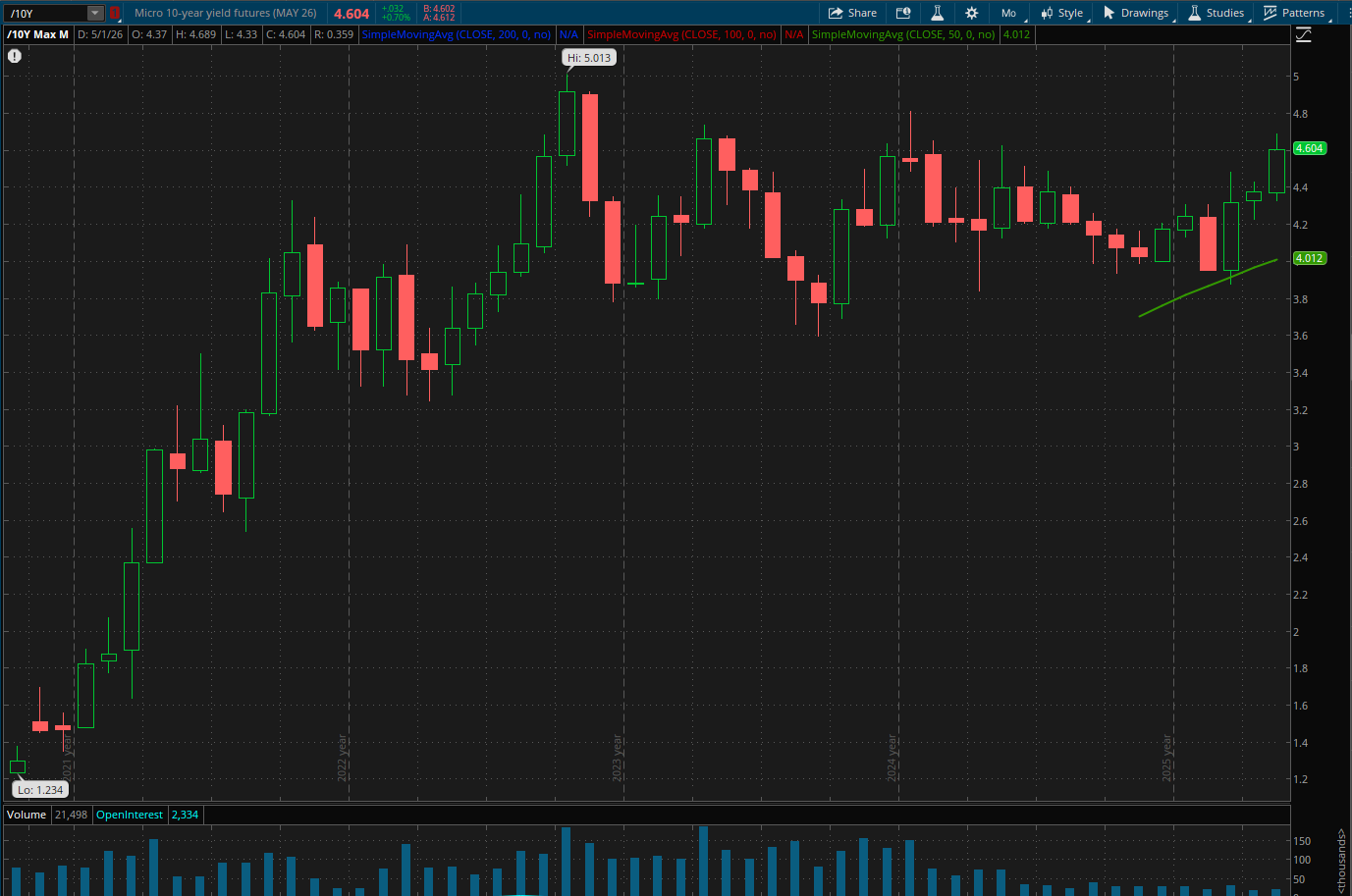
Task: Click the /10Y symbol input field
Action: point(46,13)
